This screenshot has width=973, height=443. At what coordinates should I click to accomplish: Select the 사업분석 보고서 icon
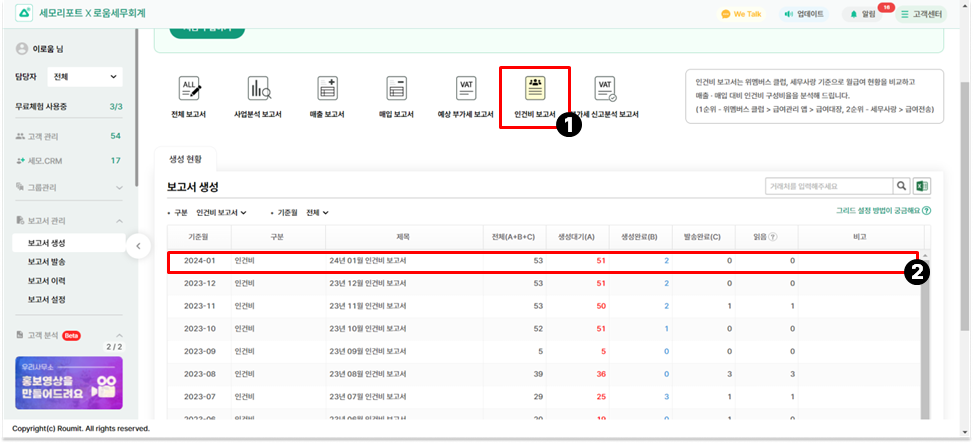coord(259,89)
